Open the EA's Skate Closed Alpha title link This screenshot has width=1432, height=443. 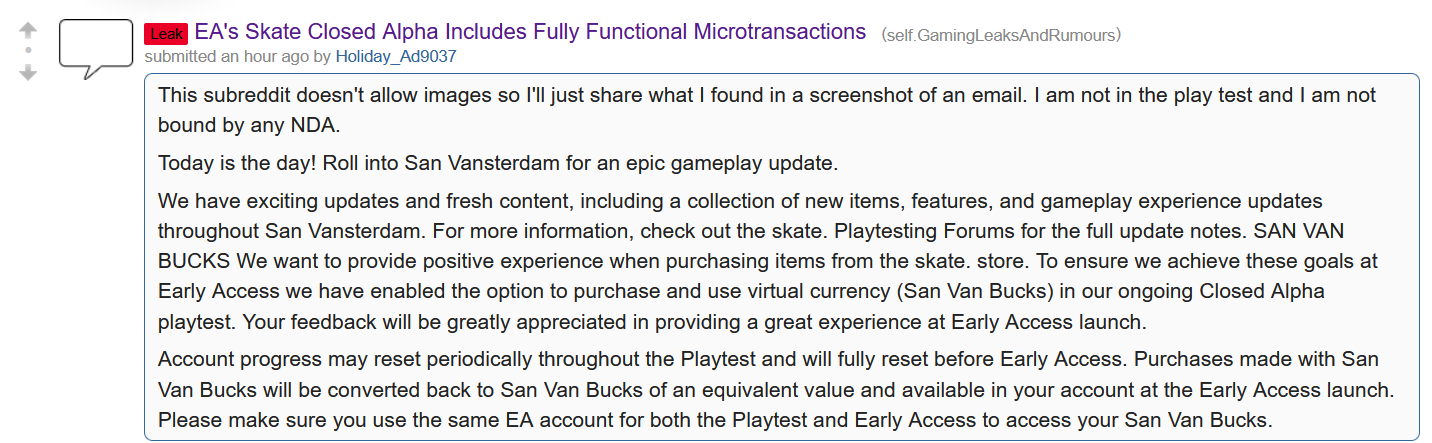(x=530, y=32)
